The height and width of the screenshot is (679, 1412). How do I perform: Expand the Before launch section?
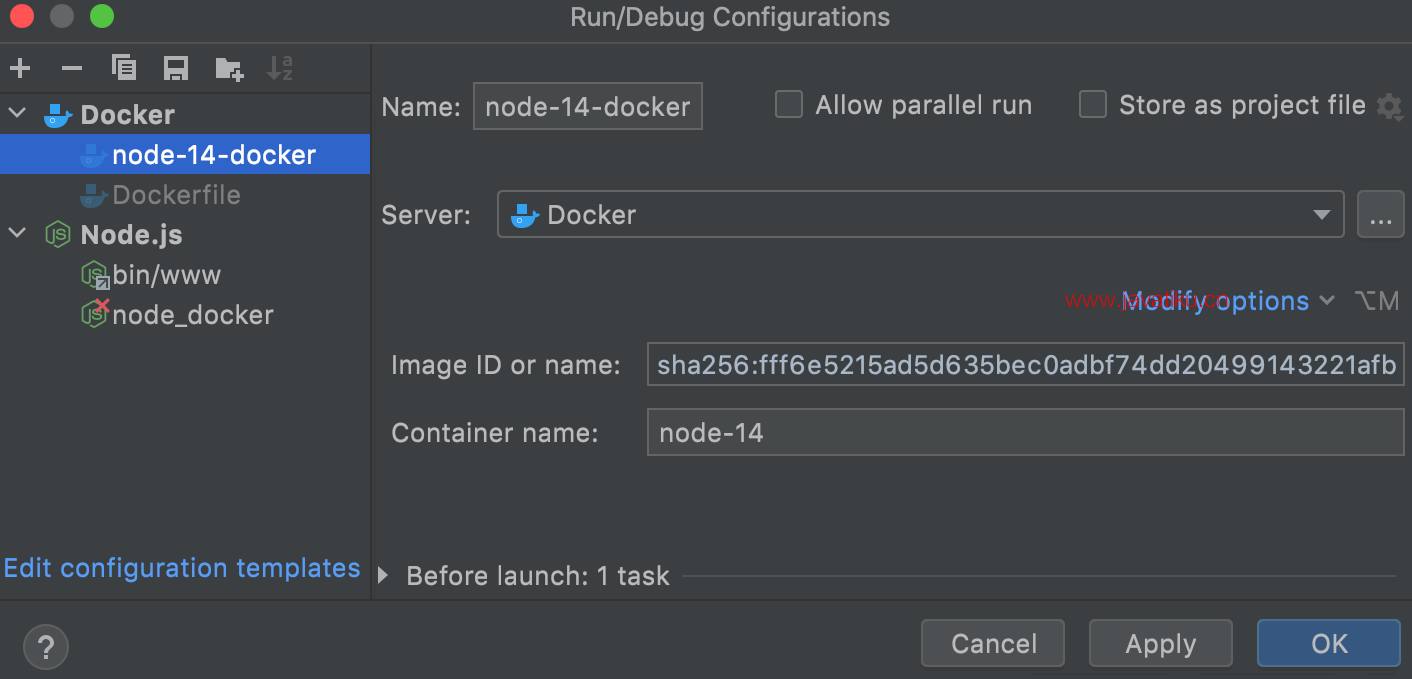tap(383, 576)
